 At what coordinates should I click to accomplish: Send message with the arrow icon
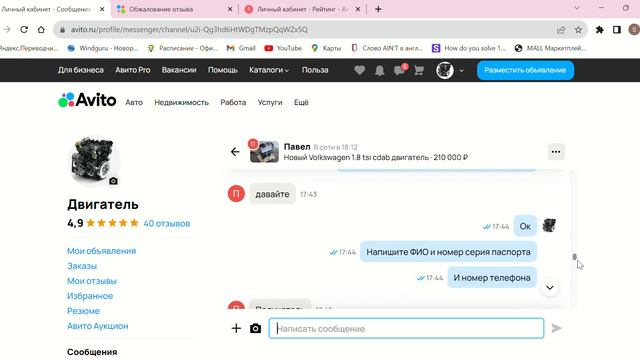point(556,328)
